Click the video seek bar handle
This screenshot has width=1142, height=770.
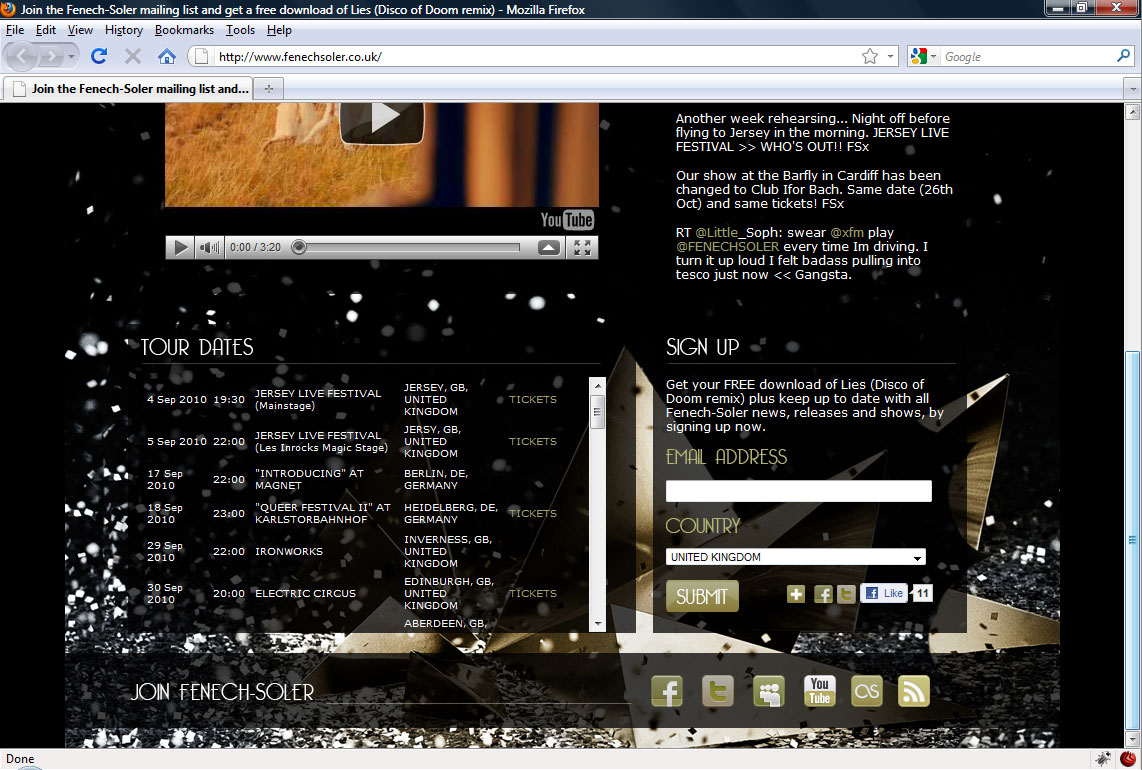[299, 248]
